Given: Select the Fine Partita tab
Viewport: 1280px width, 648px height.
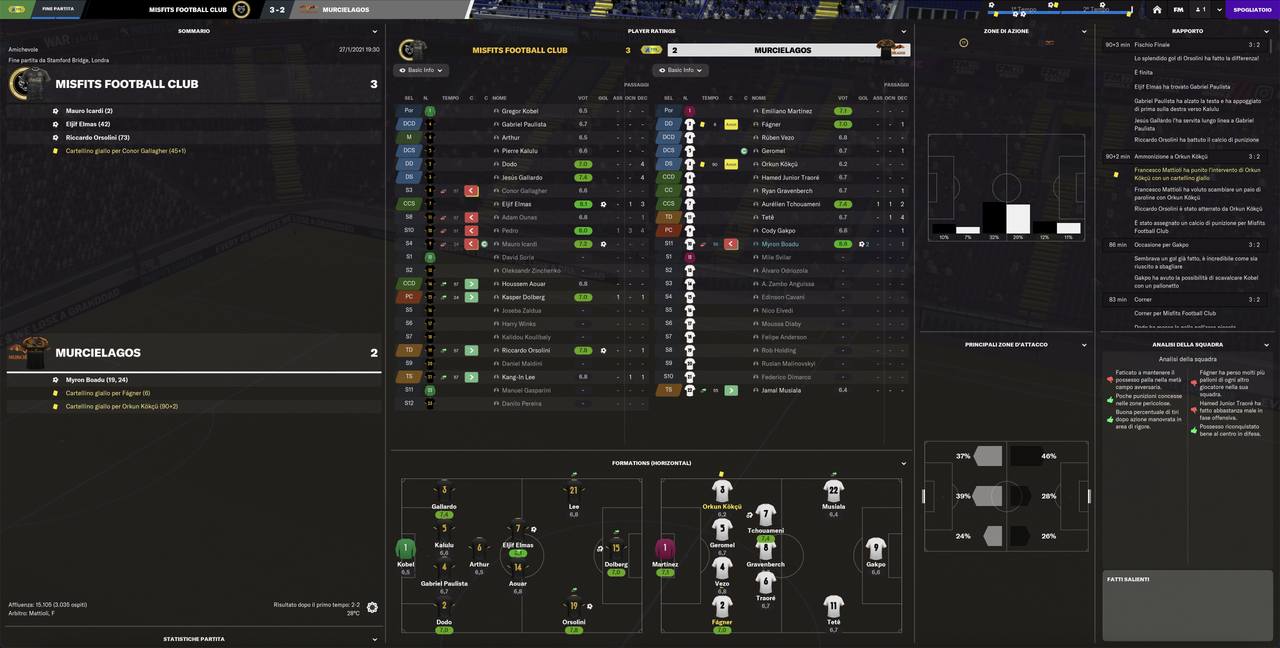Looking at the screenshot, I should pos(58,9).
